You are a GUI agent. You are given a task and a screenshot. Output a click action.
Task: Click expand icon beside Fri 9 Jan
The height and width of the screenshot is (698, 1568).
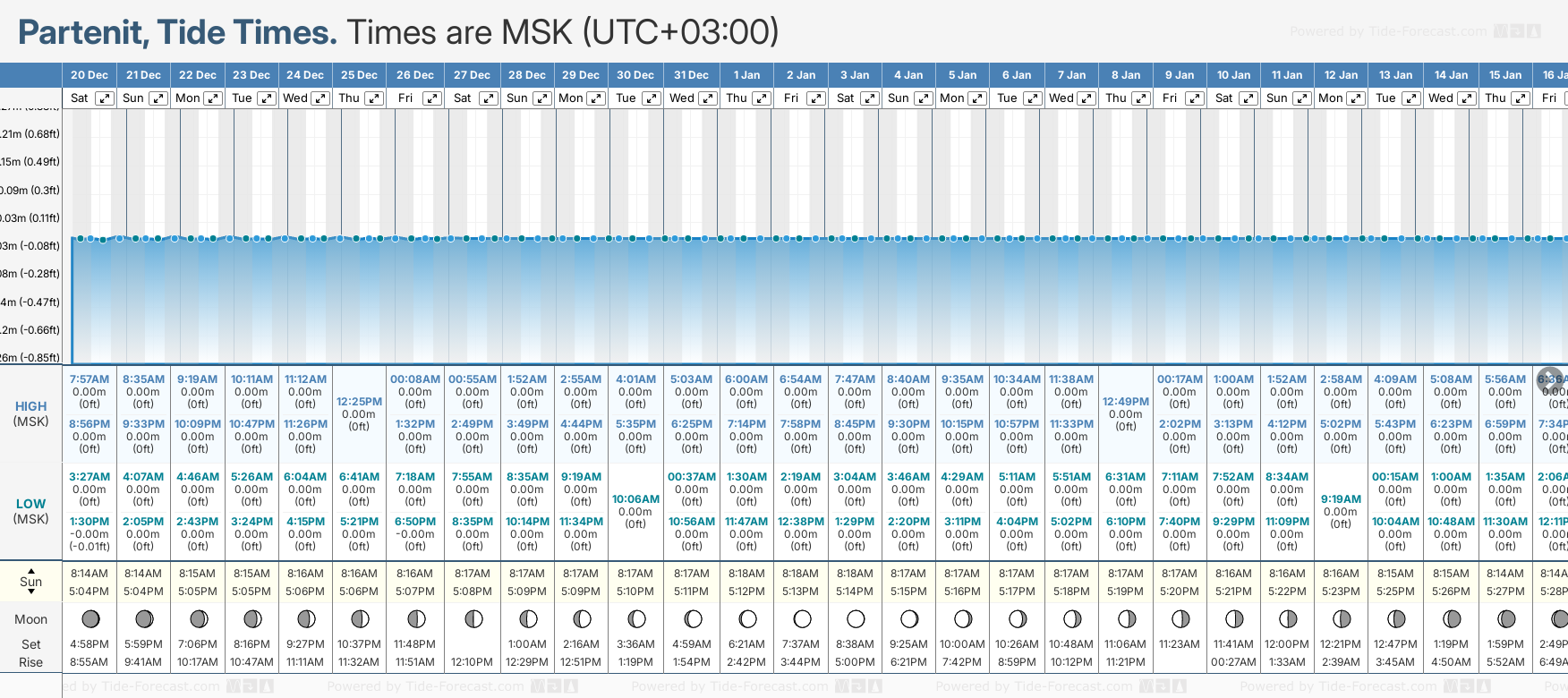[x=1194, y=98]
